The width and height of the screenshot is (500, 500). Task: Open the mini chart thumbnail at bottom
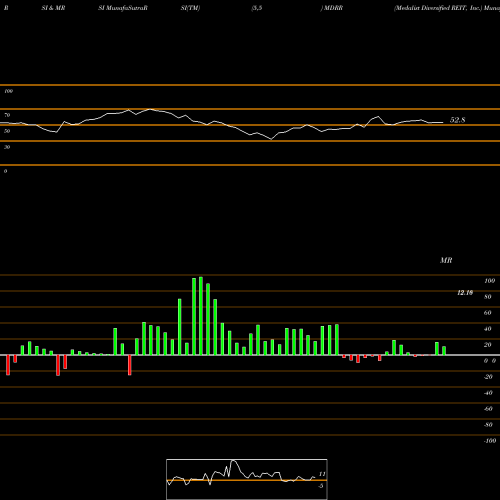click(247, 479)
